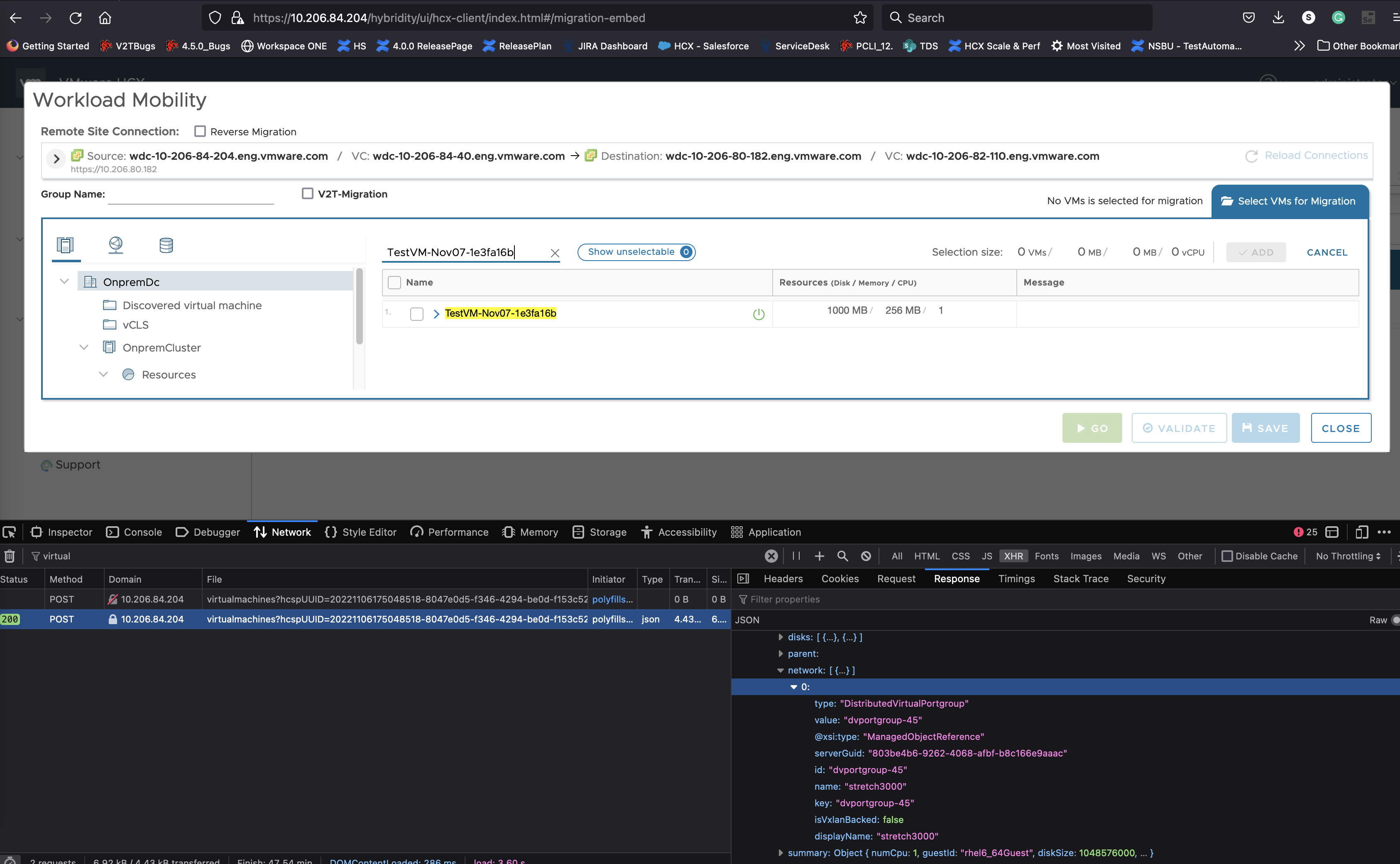
Task: Collapse the OnpremDc tree node
Action: pos(64,282)
